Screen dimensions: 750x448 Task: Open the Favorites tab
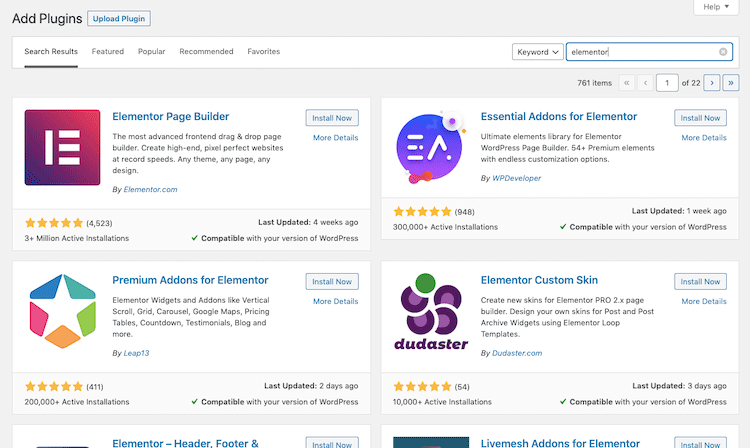[x=264, y=51]
